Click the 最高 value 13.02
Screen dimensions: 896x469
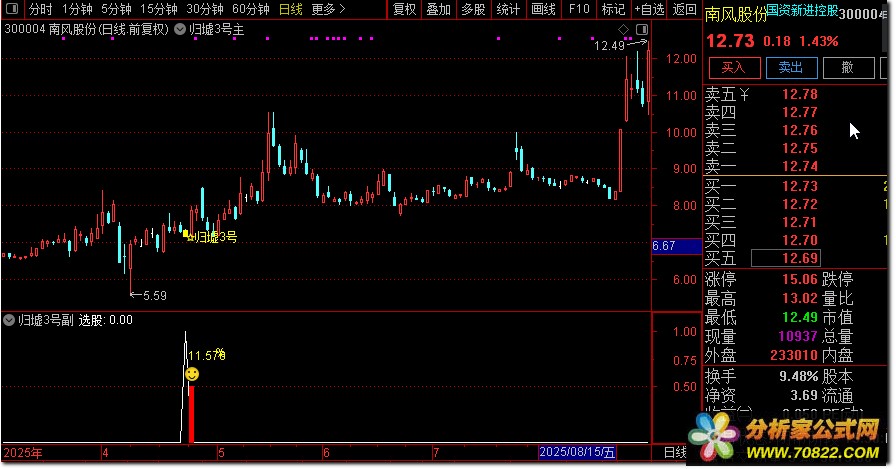(x=800, y=298)
